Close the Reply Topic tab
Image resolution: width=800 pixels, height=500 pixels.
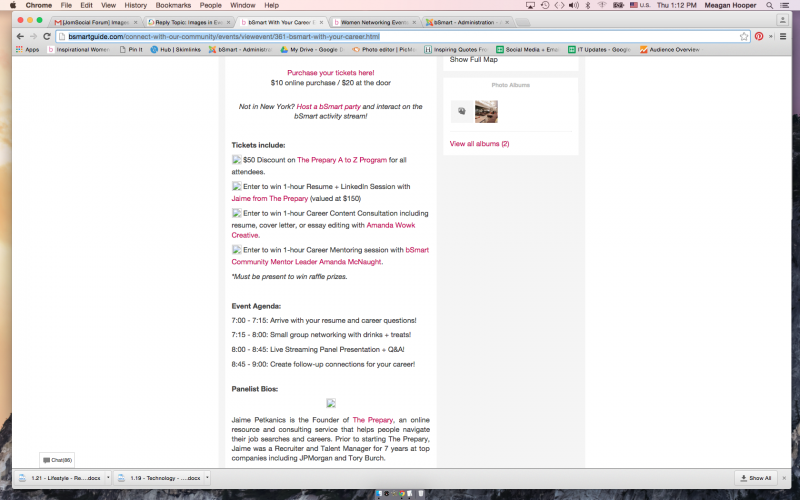(229, 22)
